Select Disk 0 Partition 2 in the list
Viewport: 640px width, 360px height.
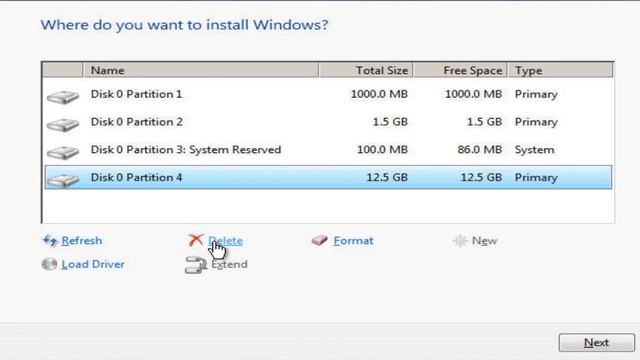click(x=328, y=122)
